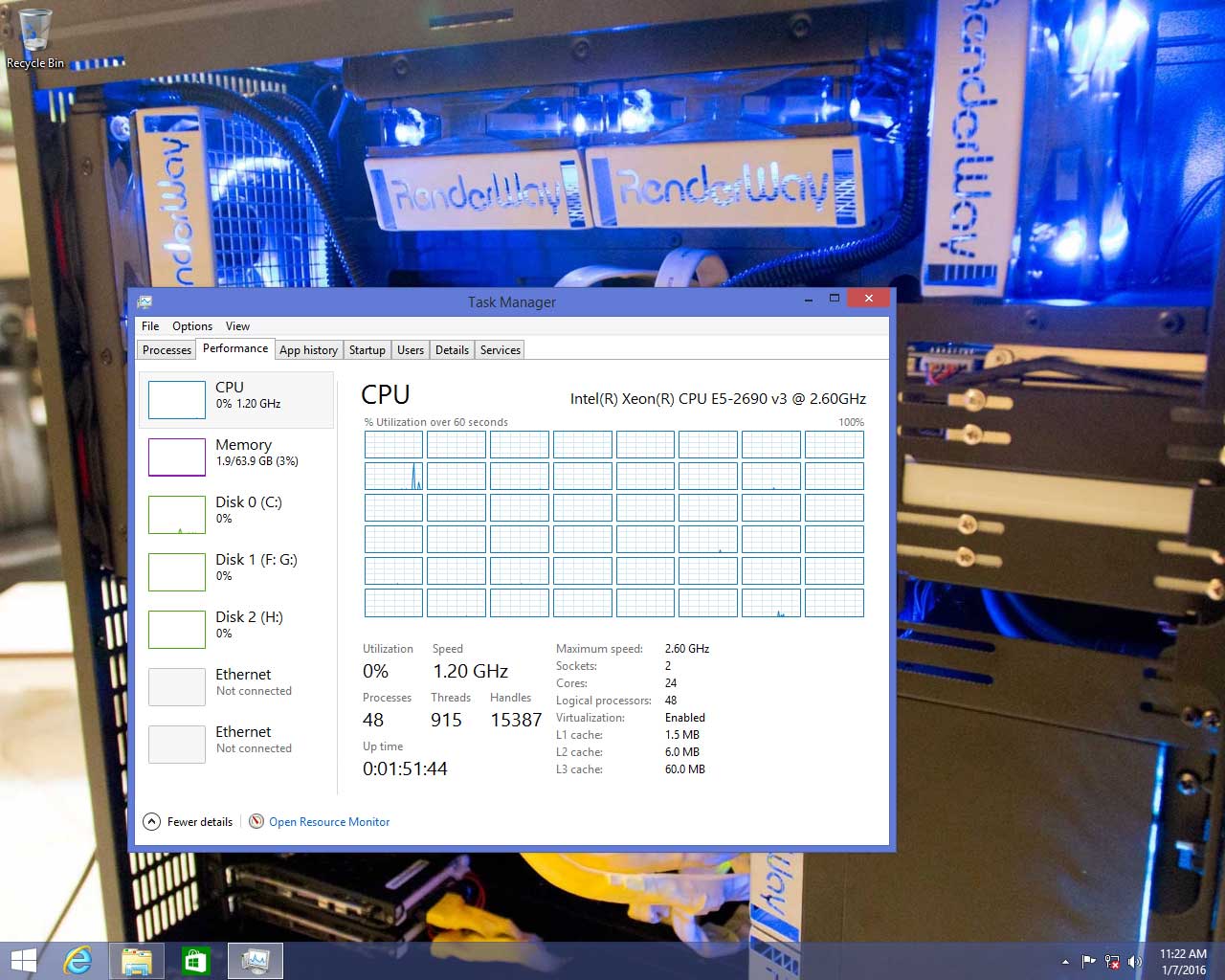The height and width of the screenshot is (980, 1225).
Task: Switch to the App history tab
Action: [308, 349]
